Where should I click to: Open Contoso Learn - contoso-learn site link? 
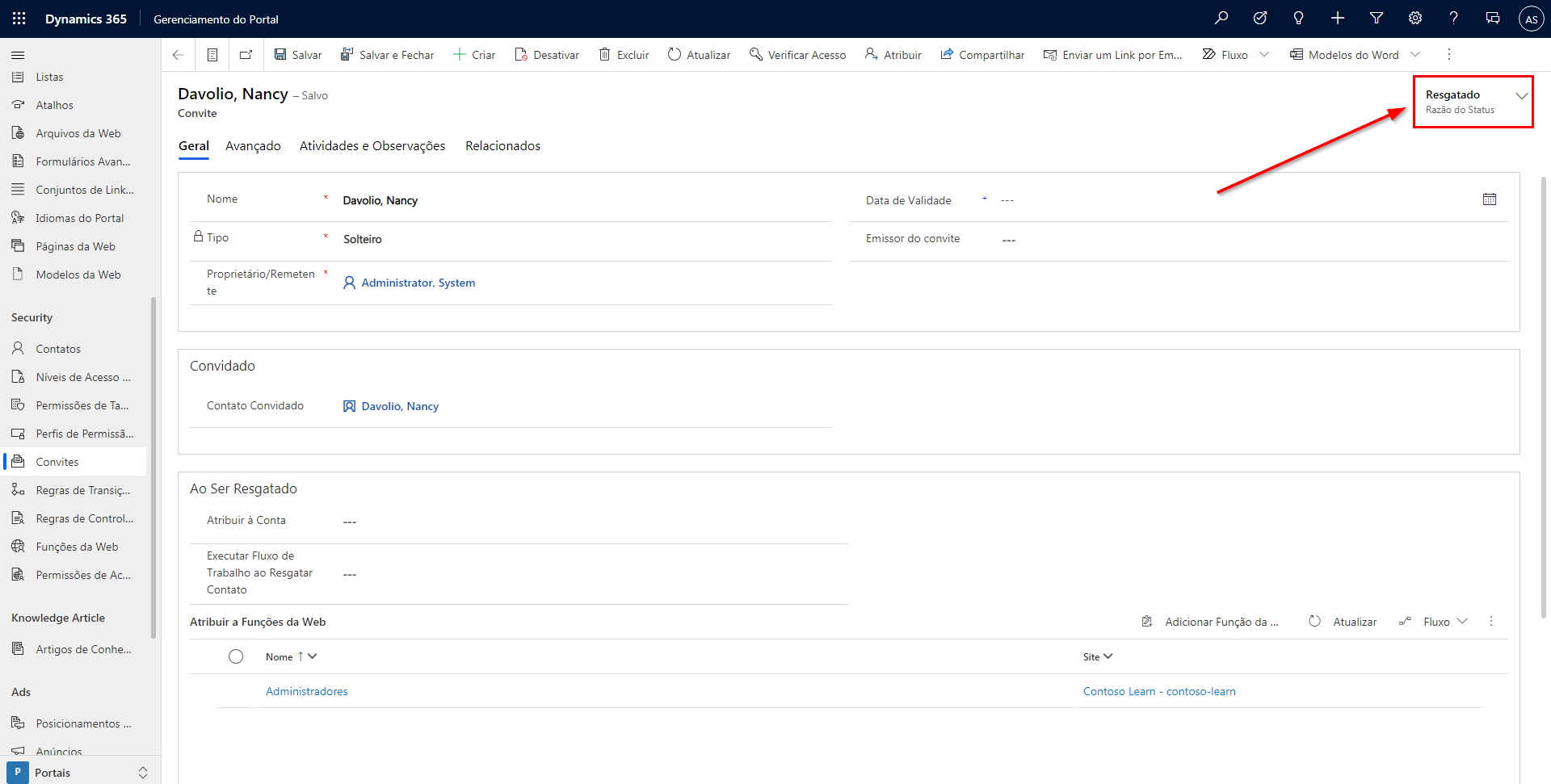click(x=1159, y=691)
